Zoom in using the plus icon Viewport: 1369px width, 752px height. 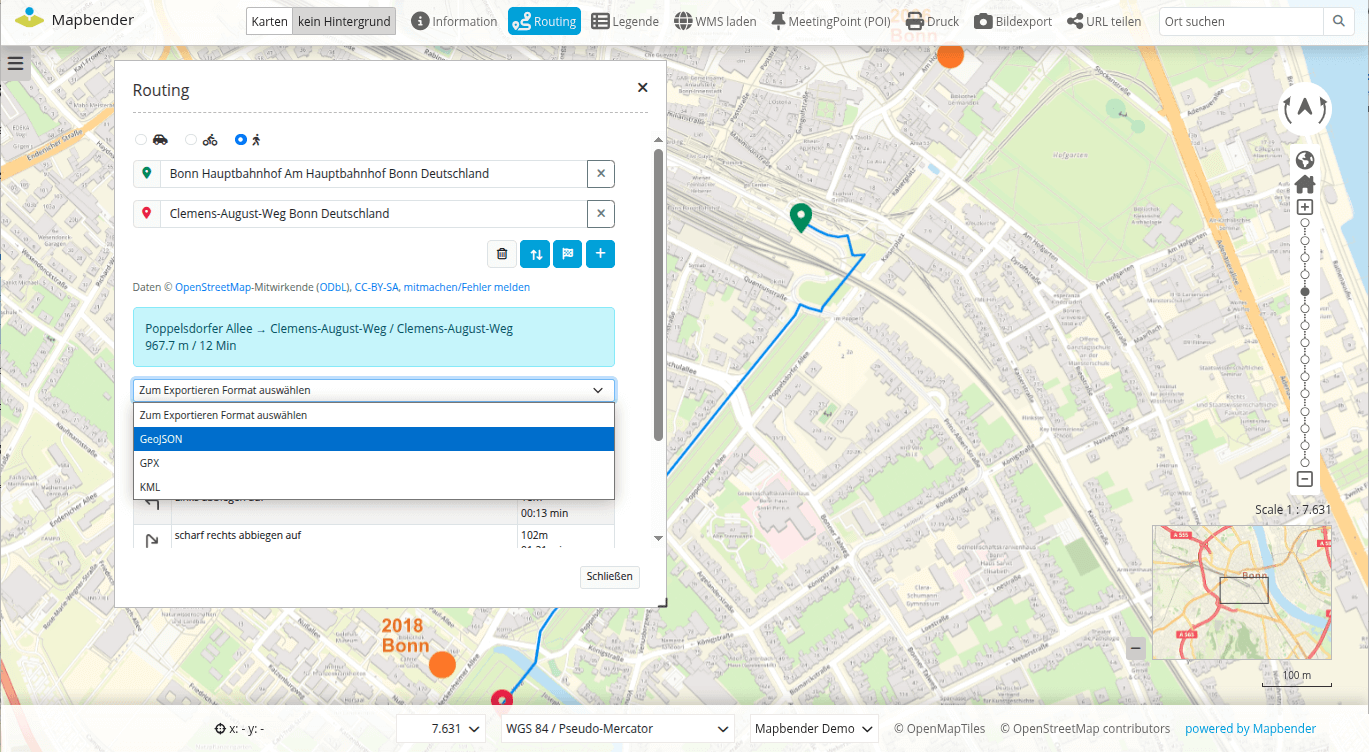pos(1304,207)
